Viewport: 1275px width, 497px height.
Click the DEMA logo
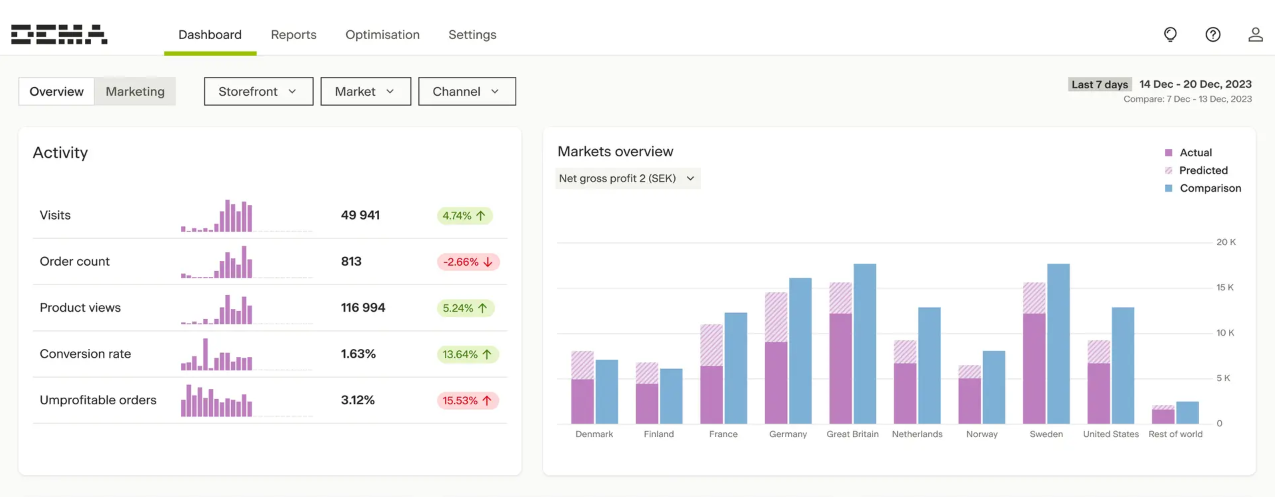tap(59, 35)
